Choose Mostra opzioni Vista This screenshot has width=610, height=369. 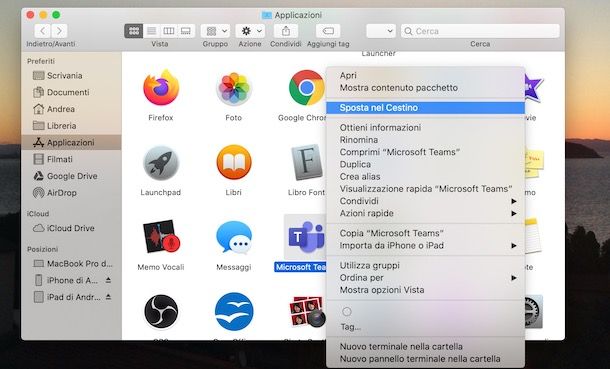click(426, 290)
